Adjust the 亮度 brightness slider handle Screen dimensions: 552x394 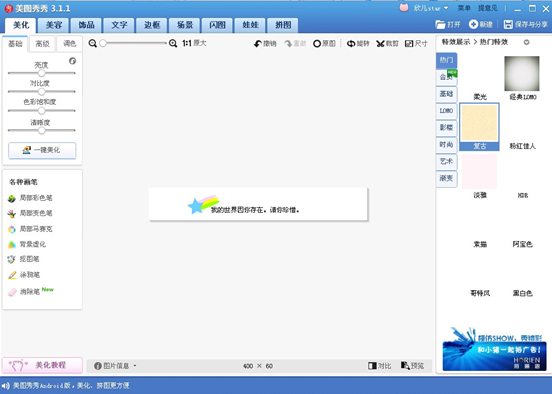(x=42, y=73)
